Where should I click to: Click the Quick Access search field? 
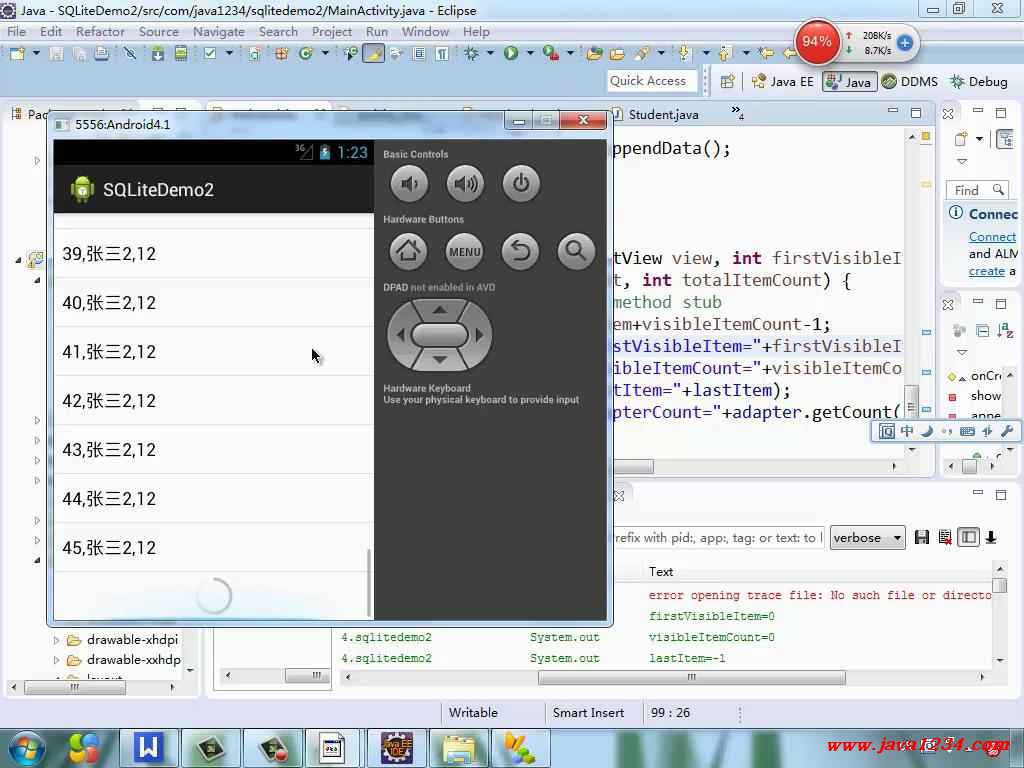651,81
